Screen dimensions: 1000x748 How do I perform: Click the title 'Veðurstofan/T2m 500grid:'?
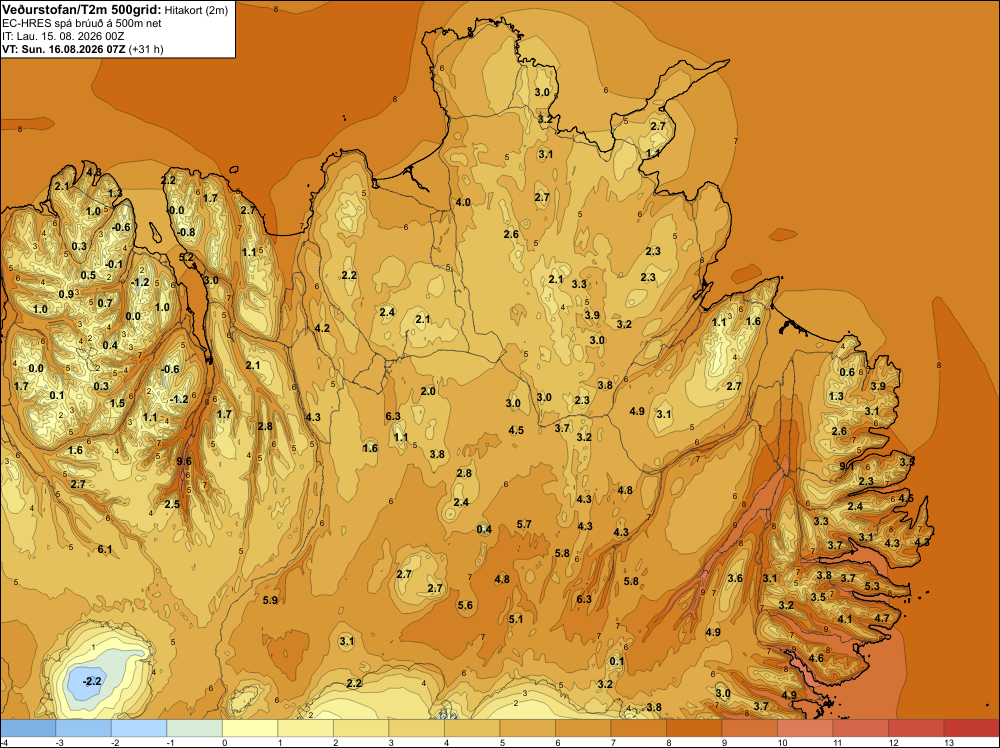(81, 10)
